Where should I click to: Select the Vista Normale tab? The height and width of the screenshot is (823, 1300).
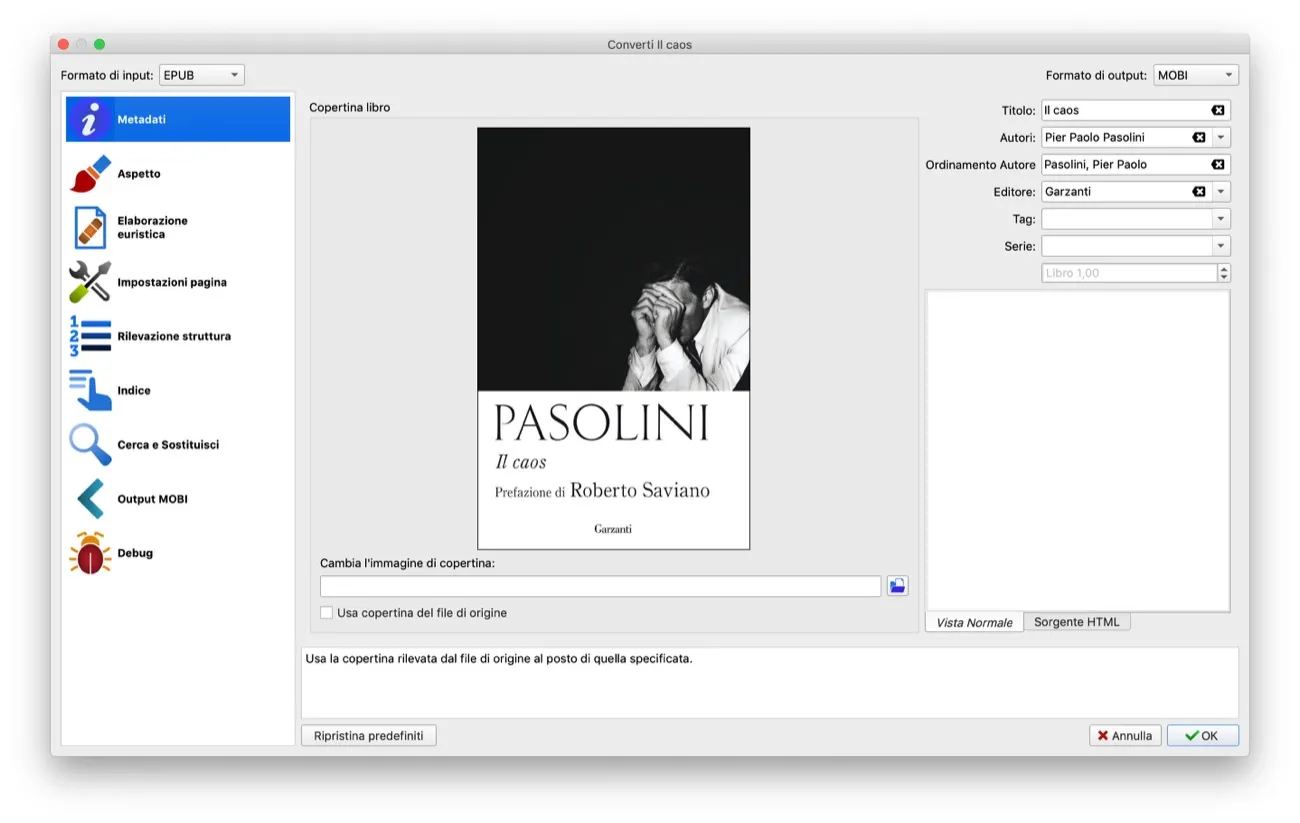click(x=973, y=621)
